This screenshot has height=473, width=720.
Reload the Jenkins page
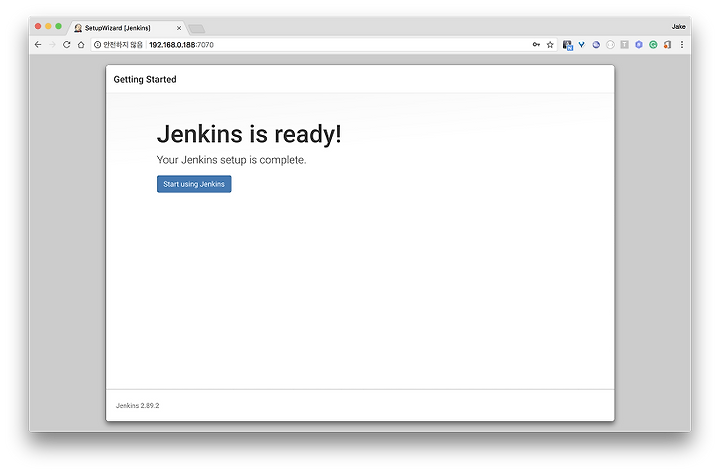[x=67, y=45]
